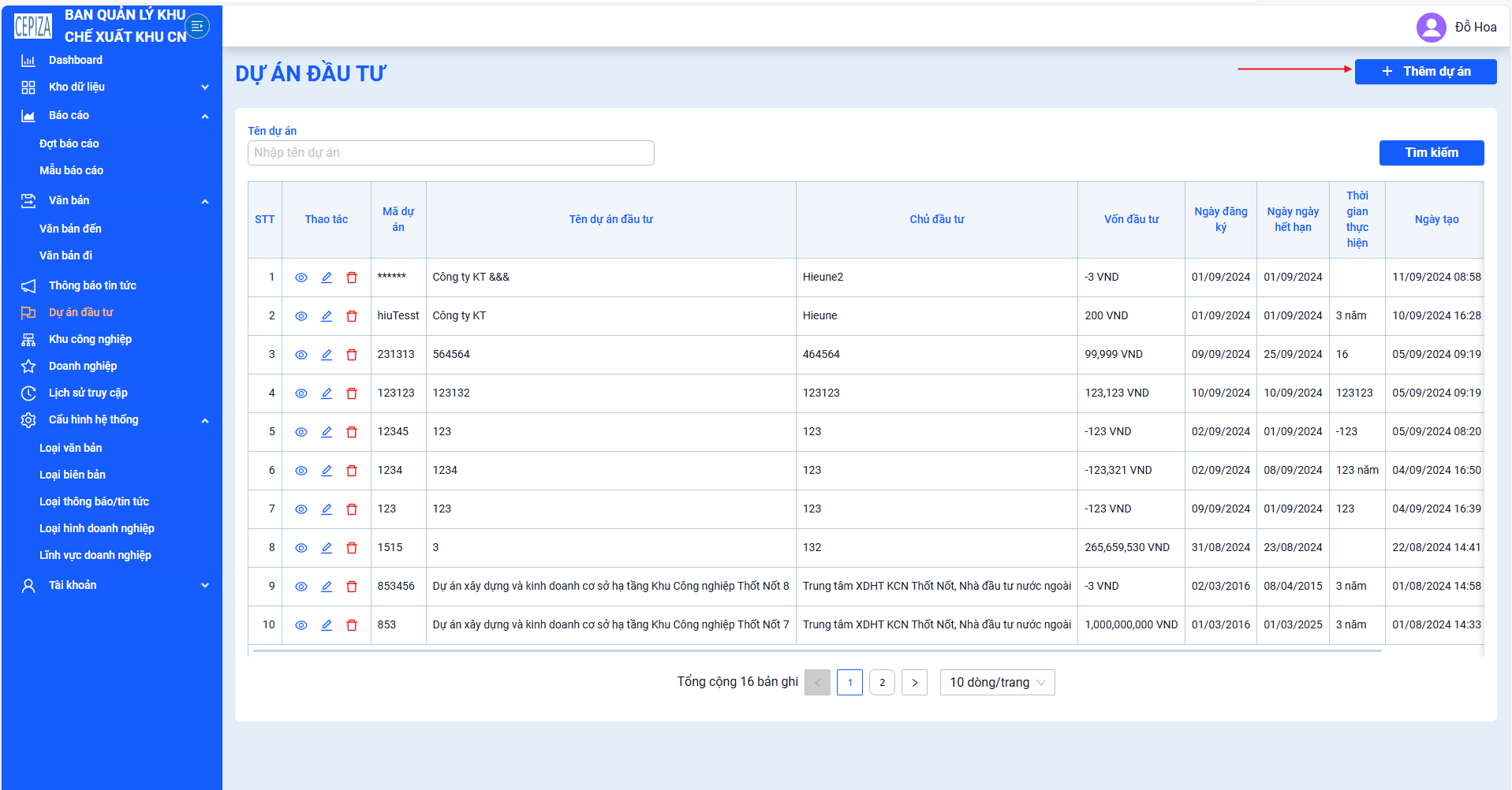Click the Thông báo tin tức megaphone icon

tap(28, 286)
